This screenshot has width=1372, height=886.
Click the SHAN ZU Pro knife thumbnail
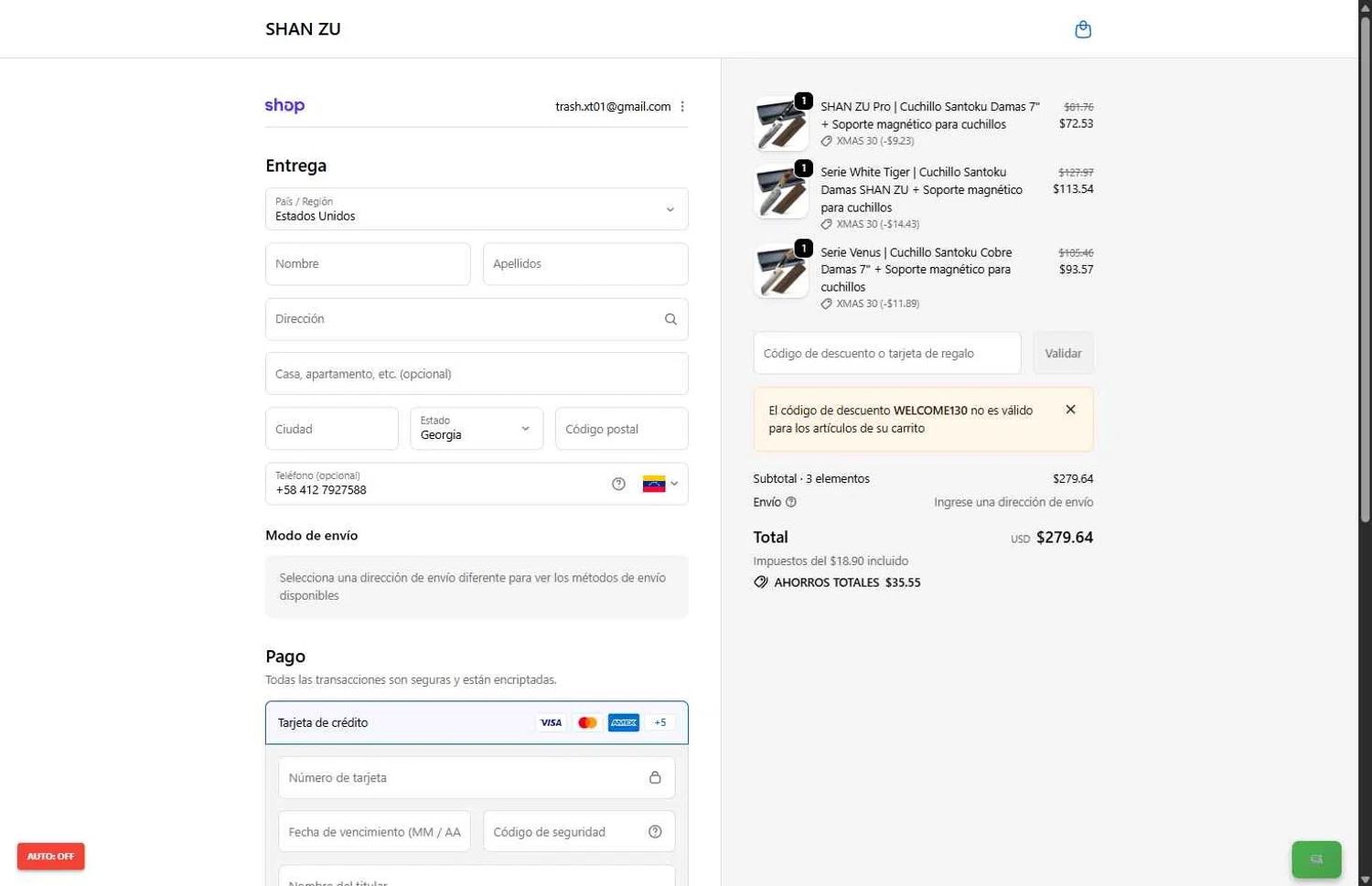[781, 124]
